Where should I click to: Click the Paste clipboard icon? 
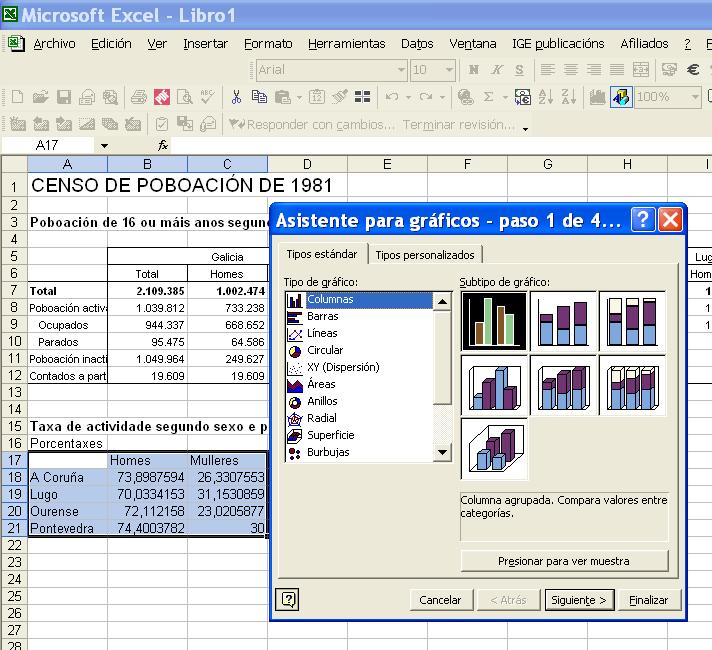(x=282, y=97)
